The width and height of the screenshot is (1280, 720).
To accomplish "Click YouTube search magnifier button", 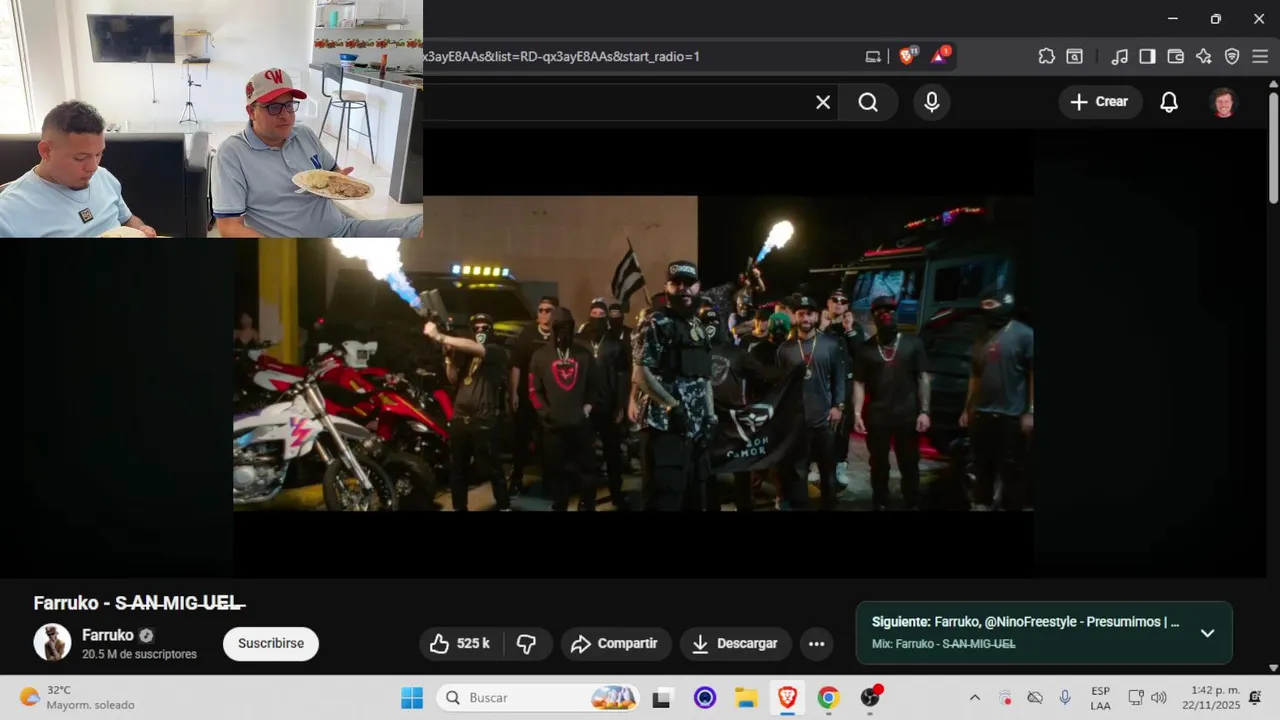I will point(868,102).
